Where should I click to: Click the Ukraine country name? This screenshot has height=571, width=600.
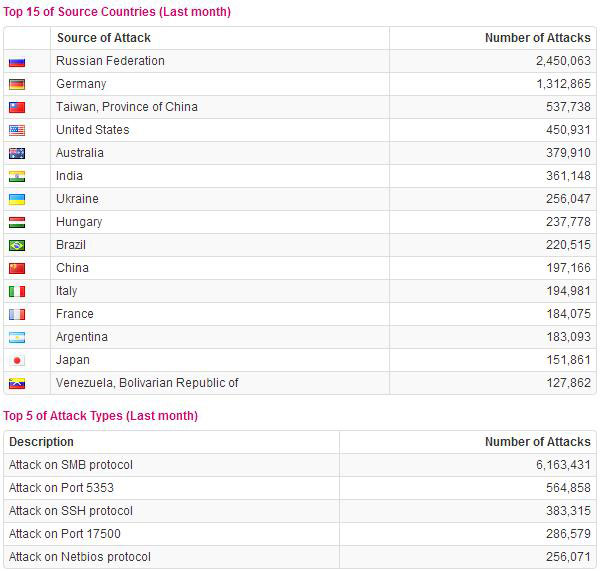point(77,199)
